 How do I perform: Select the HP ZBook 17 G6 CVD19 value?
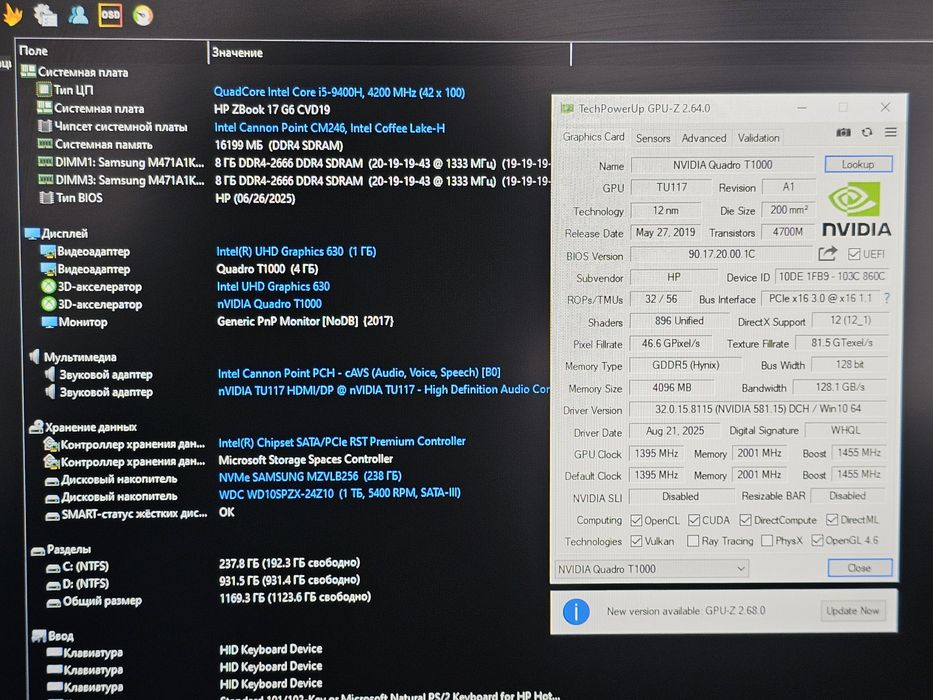272,110
